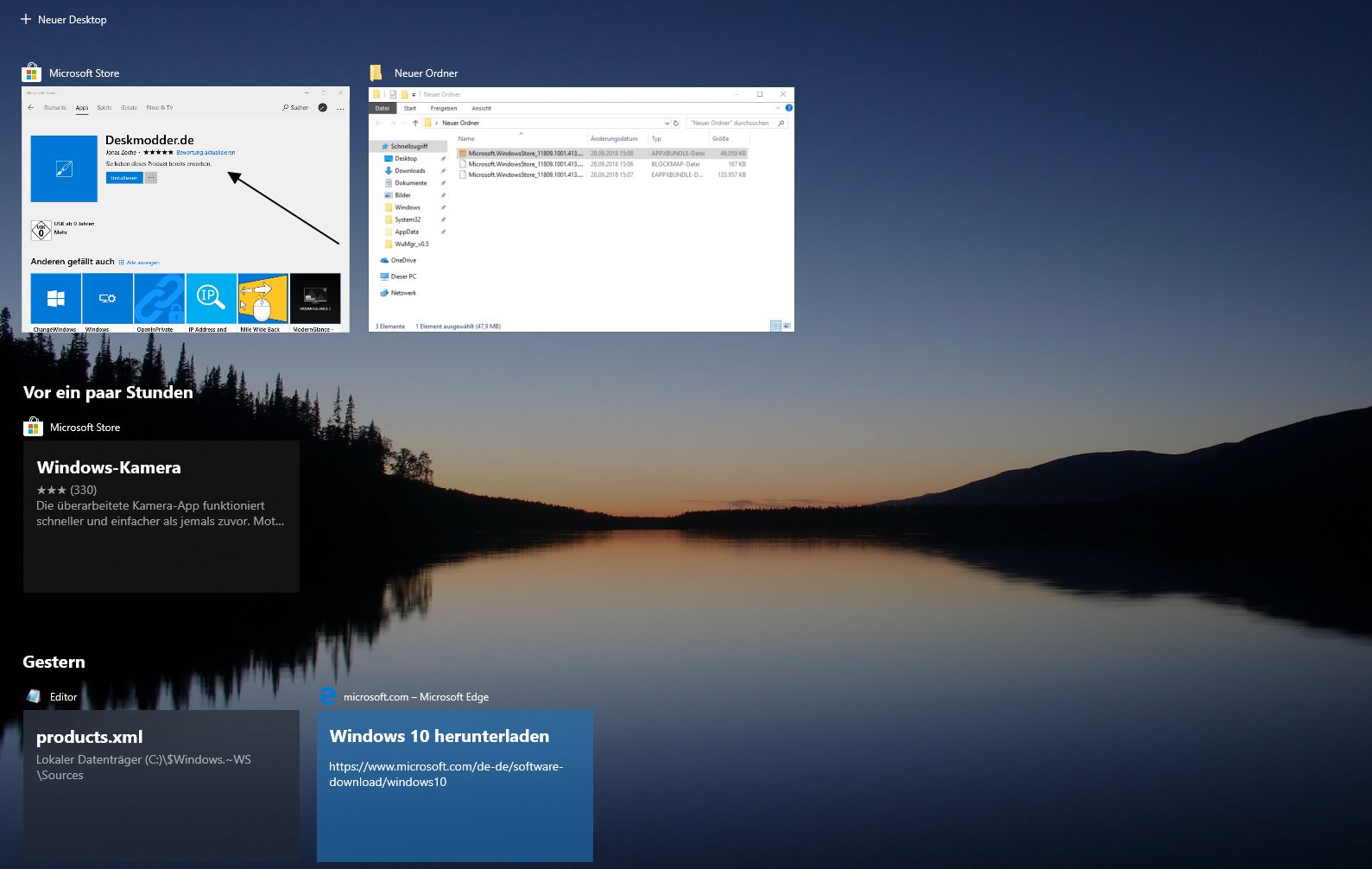1372x869 pixels.
Task: Select the Start ribbon tab in Explorer
Action: click(410, 108)
